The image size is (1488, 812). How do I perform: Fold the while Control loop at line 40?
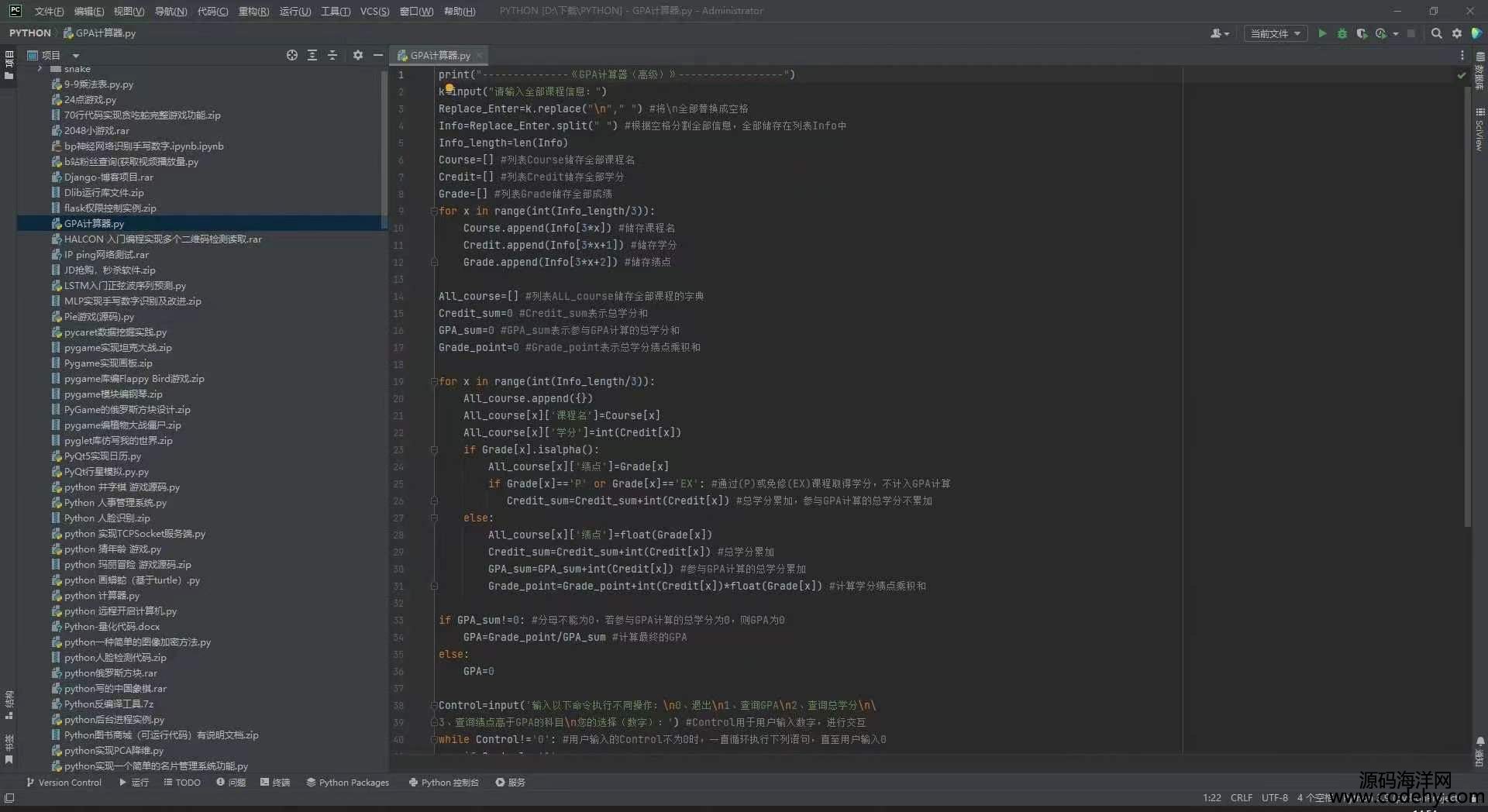coord(434,739)
